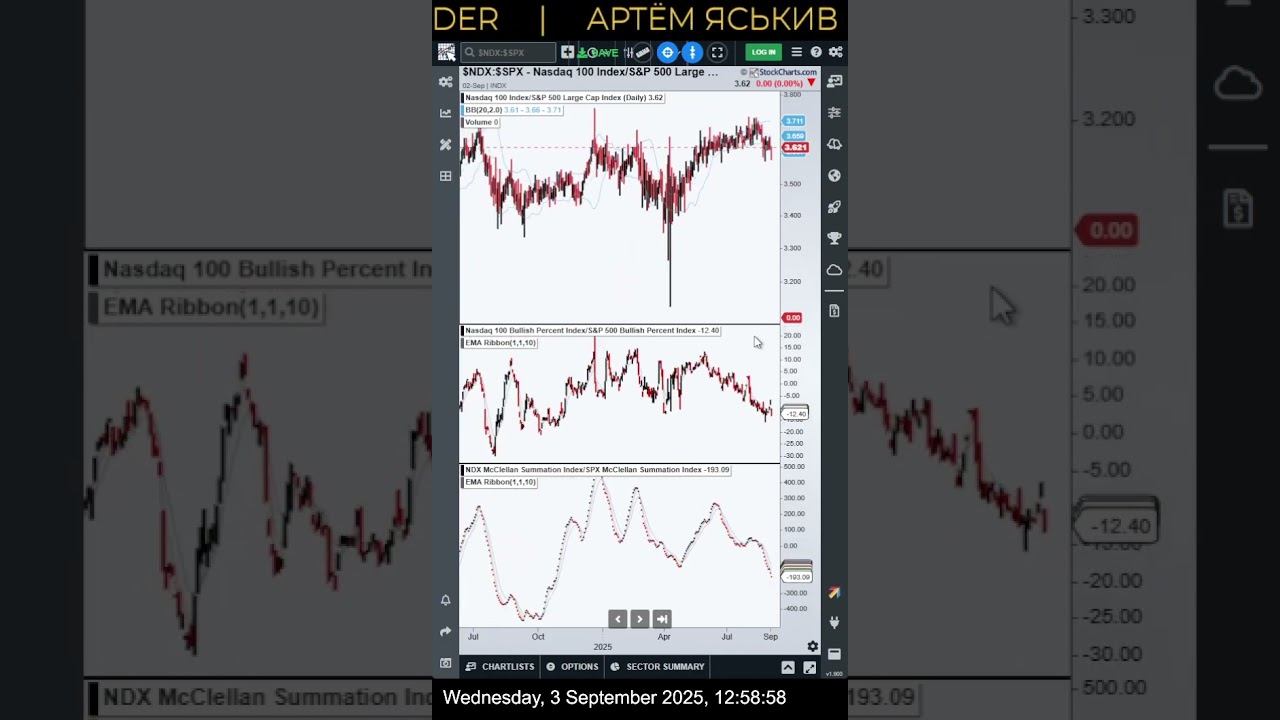The width and height of the screenshot is (1280, 720).
Task: Select the ruler measure tool
Action: coord(643,52)
